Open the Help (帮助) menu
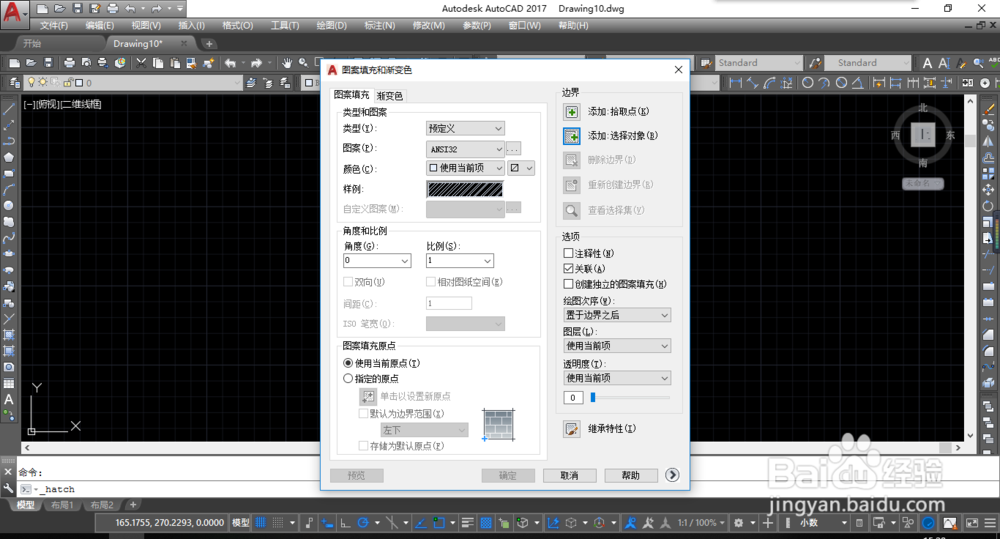The height and width of the screenshot is (539, 1000). [x=573, y=26]
